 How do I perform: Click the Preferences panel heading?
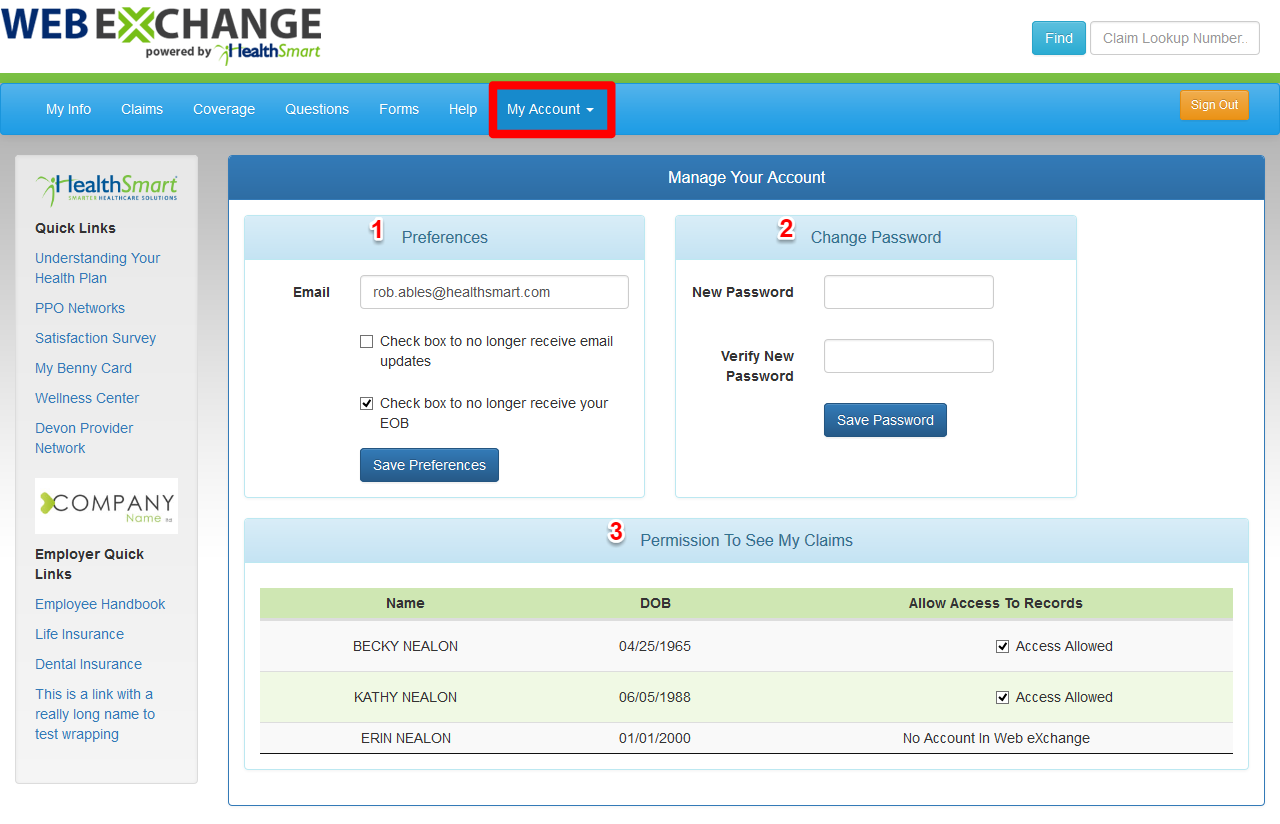click(445, 237)
